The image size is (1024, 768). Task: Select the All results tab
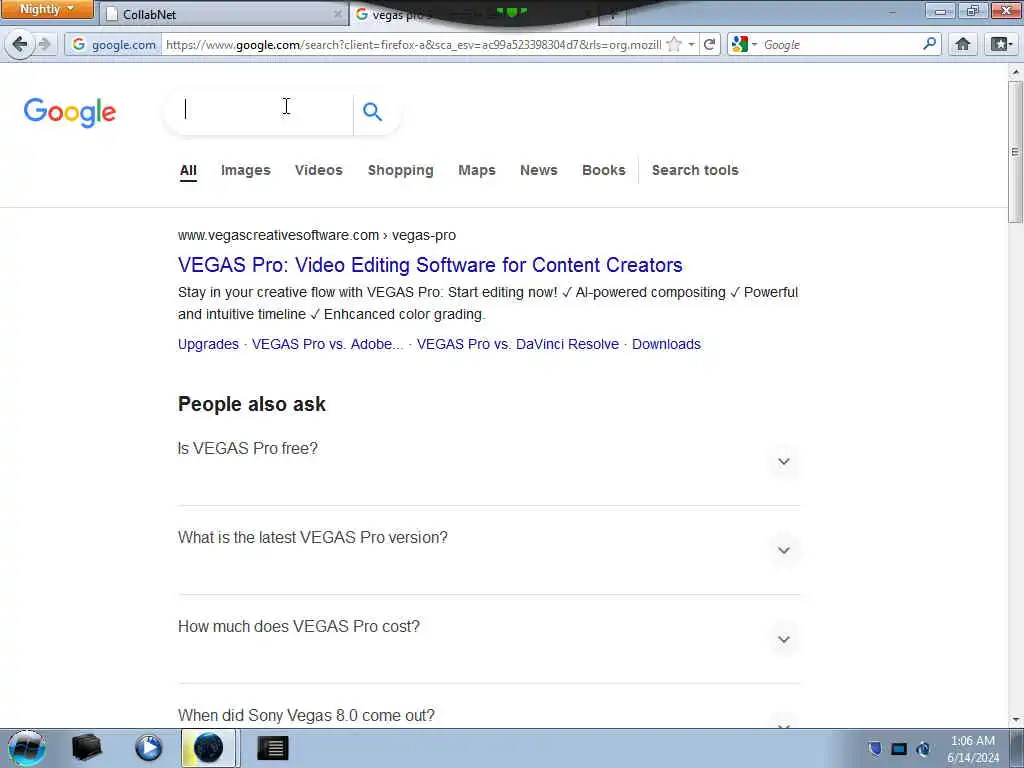[188, 170]
